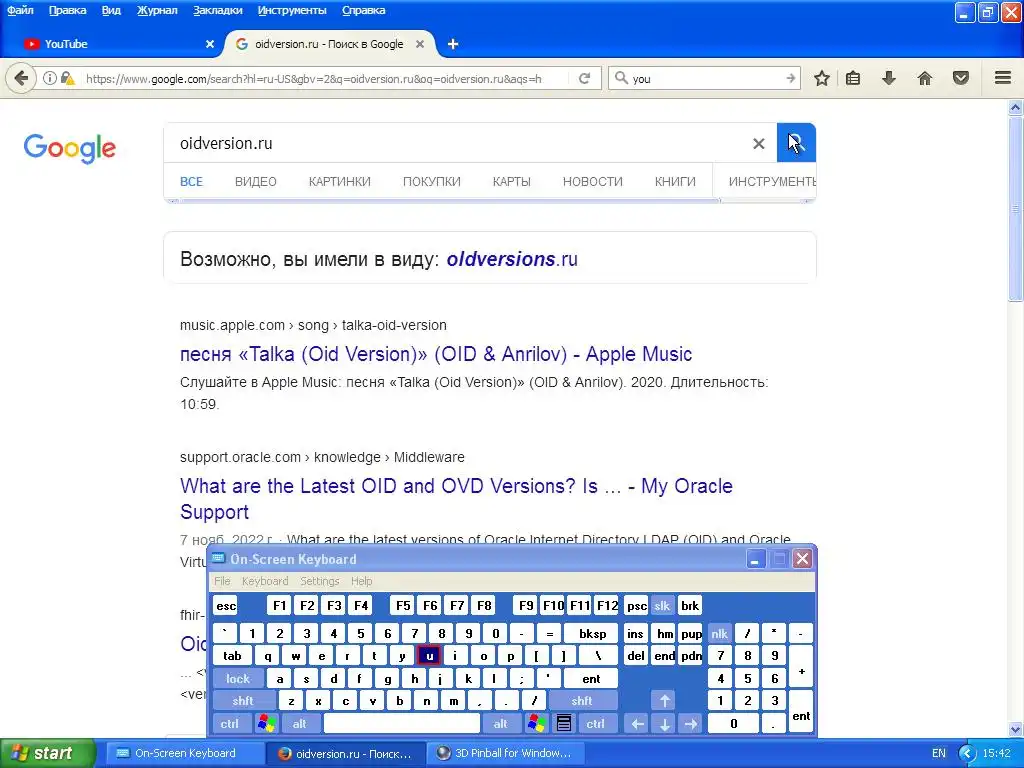Open the Firefox hamburger menu
The height and width of the screenshot is (768, 1024).
[x=1003, y=78]
